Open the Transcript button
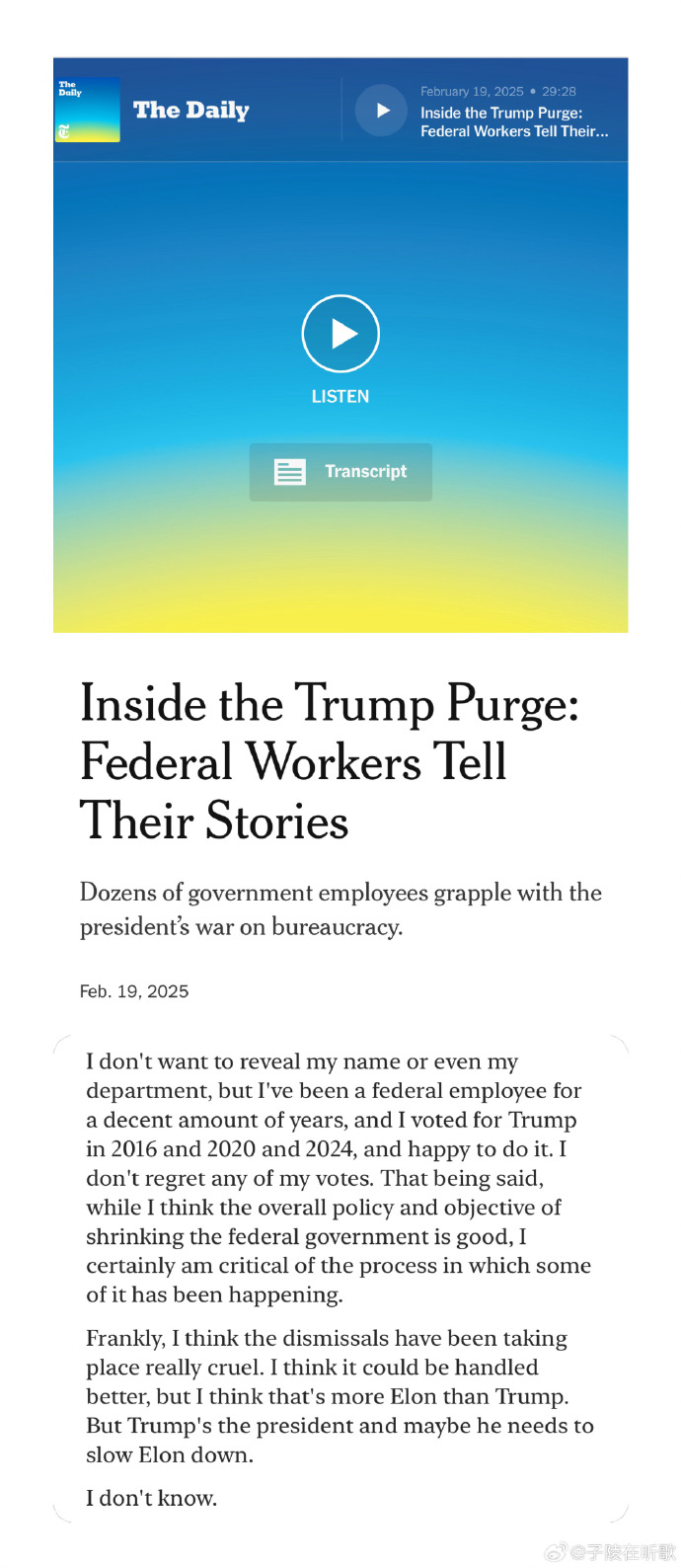This screenshot has width=681, height=1568. tap(340, 472)
